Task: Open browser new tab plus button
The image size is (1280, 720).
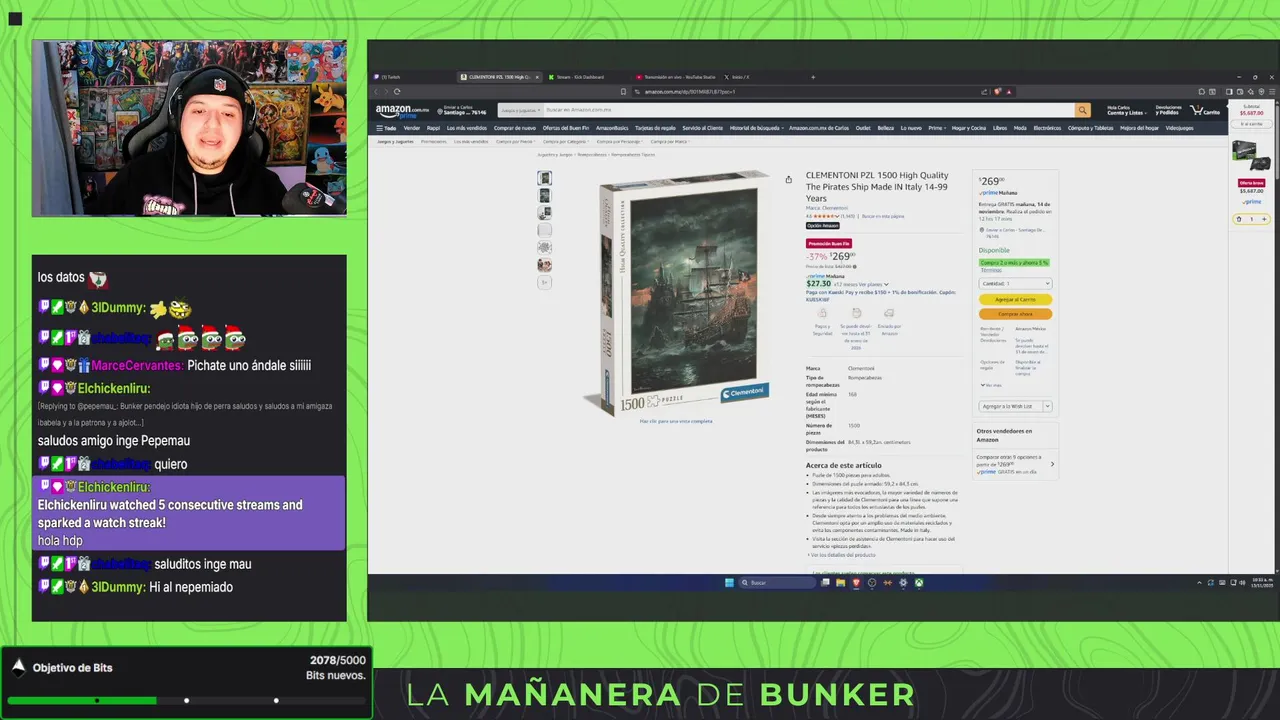Action: (x=813, y=77)
